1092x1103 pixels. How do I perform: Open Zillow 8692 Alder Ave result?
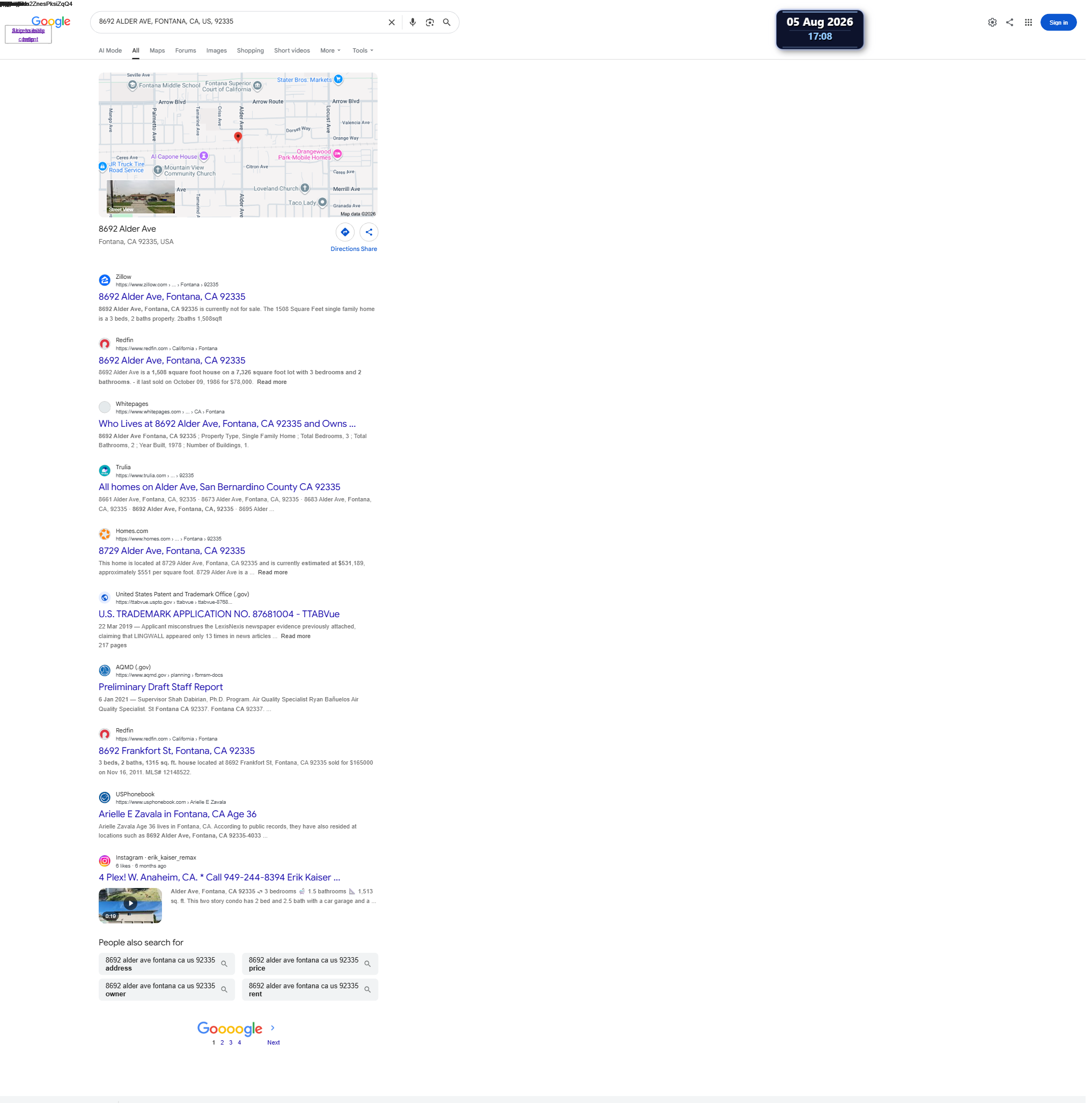point(172,297)
